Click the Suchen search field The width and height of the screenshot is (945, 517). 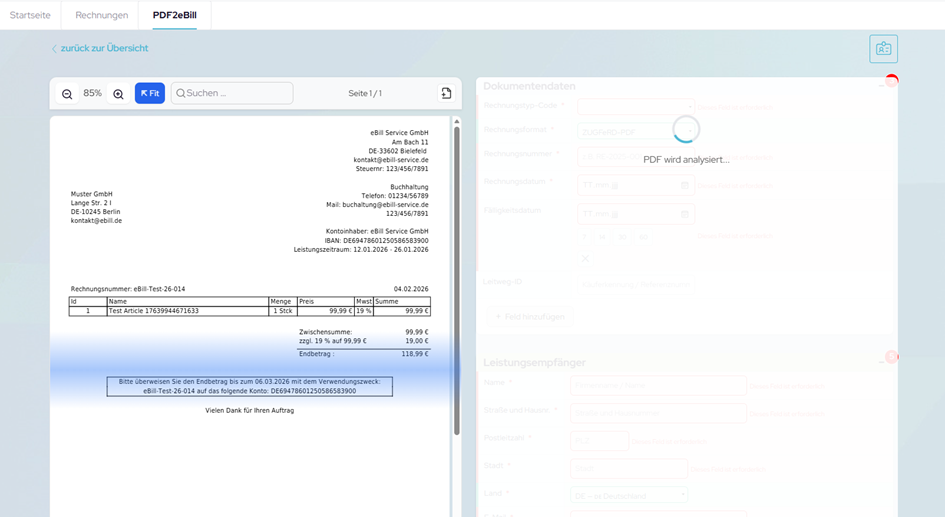point(232,93)
